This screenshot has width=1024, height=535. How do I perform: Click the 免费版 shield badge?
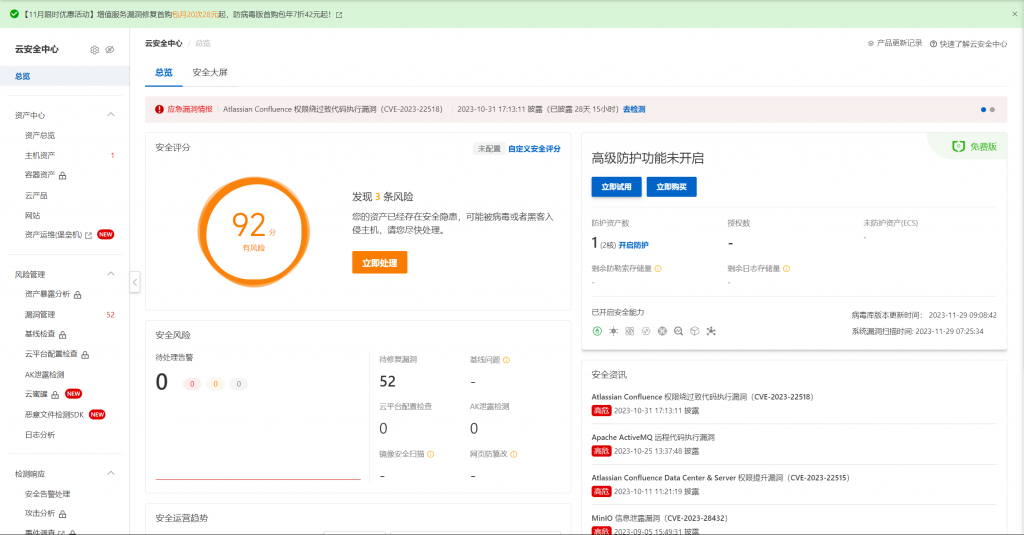(x=973, y=146)
